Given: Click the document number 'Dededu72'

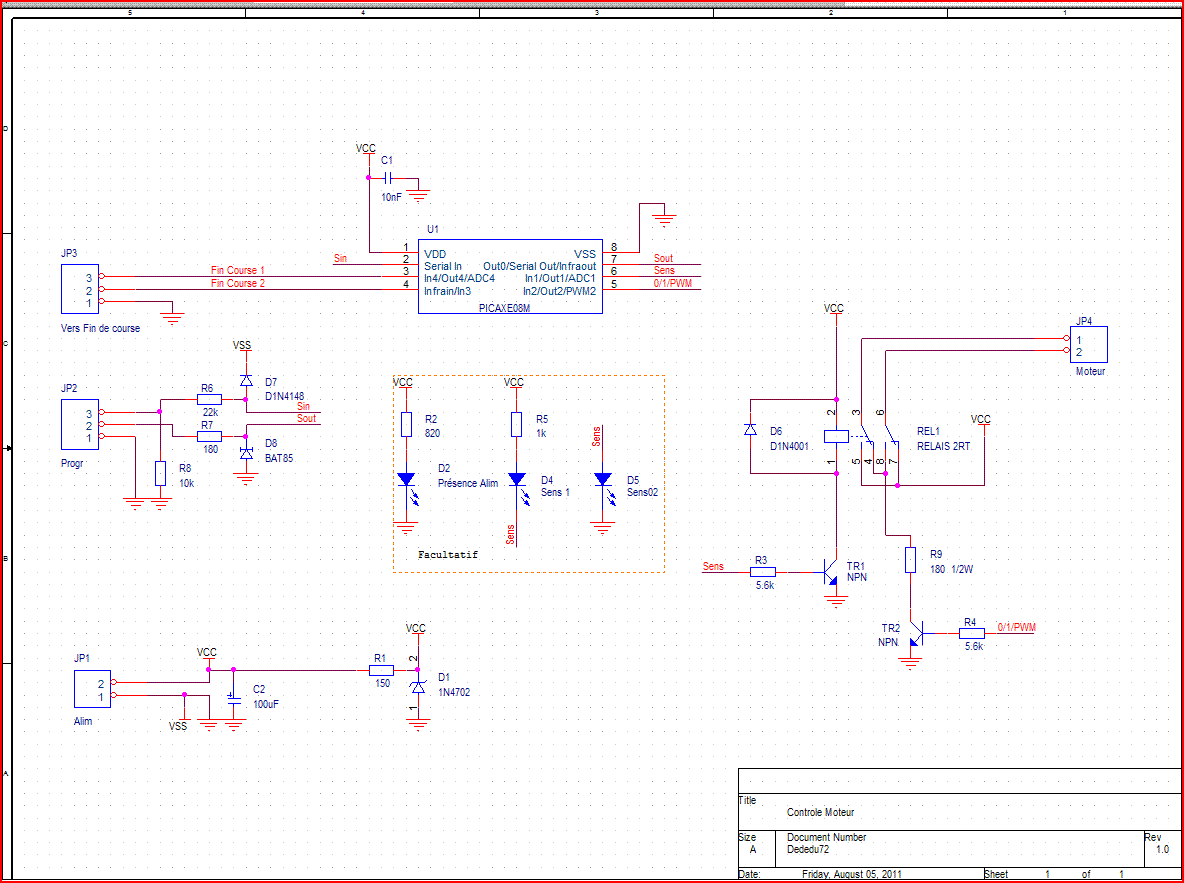Looking at the screenshot, I should click(808, 849).
